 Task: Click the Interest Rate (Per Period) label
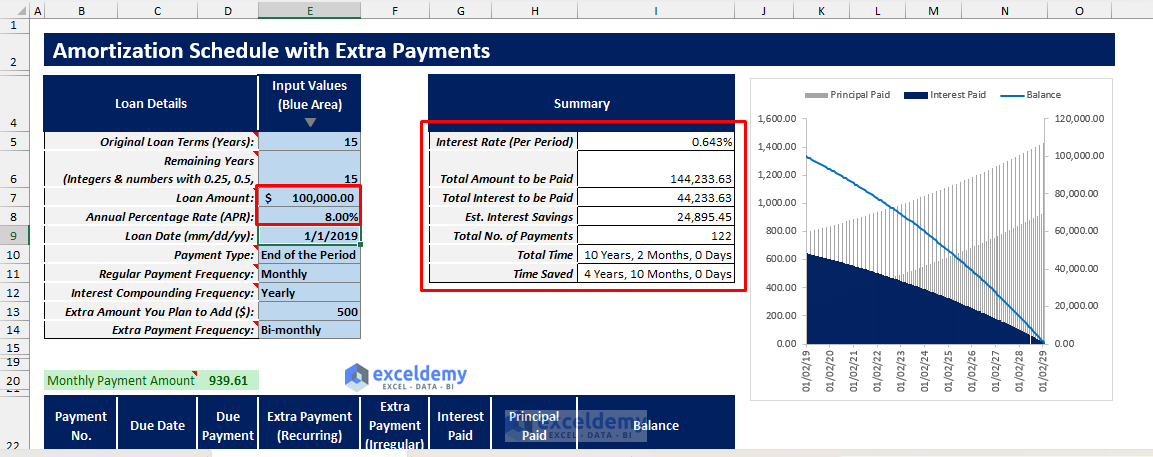pyautogui.click(x=504, y=142)
